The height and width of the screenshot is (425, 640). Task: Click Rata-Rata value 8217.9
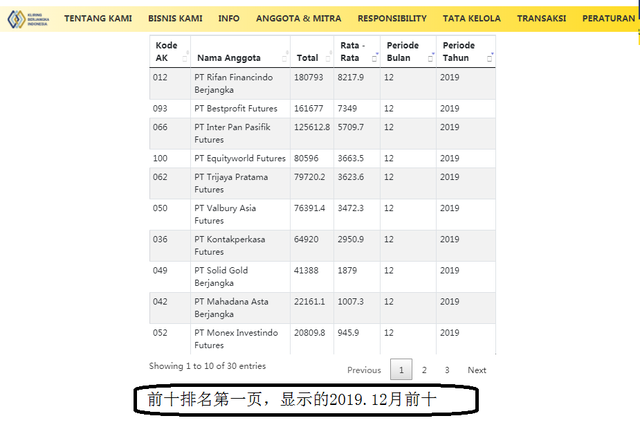[x=351, y=77]
